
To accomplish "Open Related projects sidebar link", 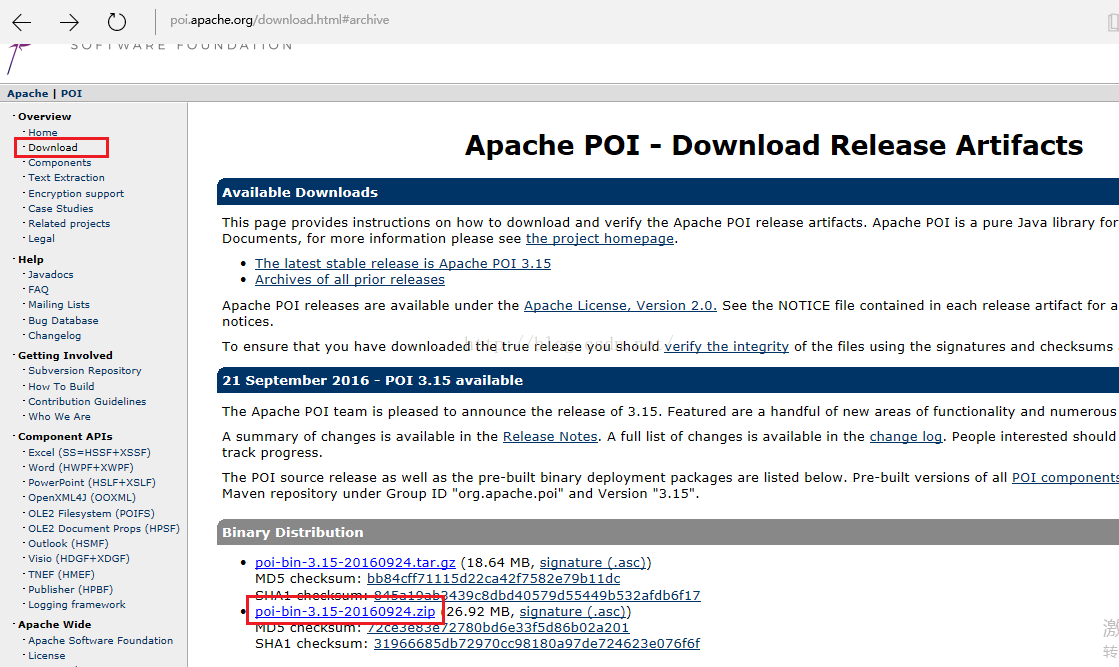I will click(69, 223).
